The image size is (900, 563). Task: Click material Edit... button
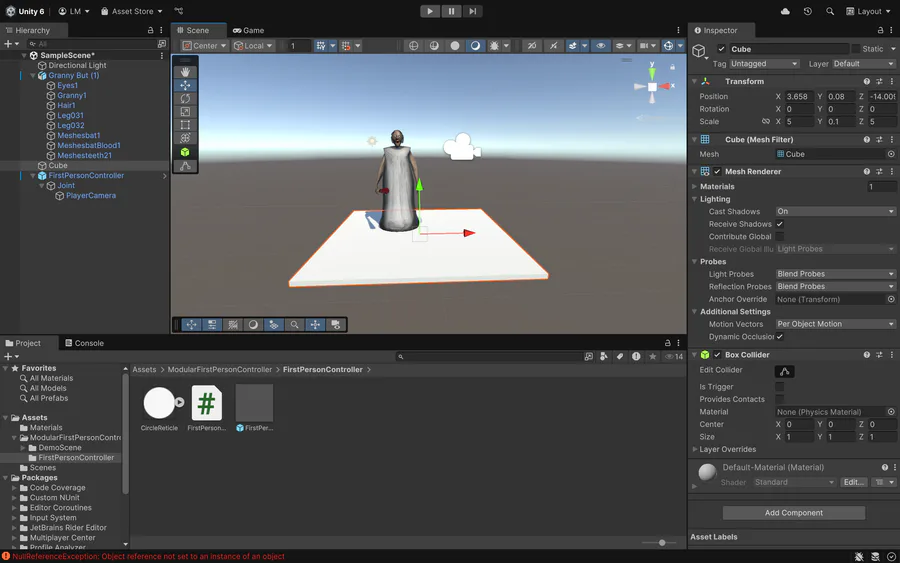pos(854,483)
